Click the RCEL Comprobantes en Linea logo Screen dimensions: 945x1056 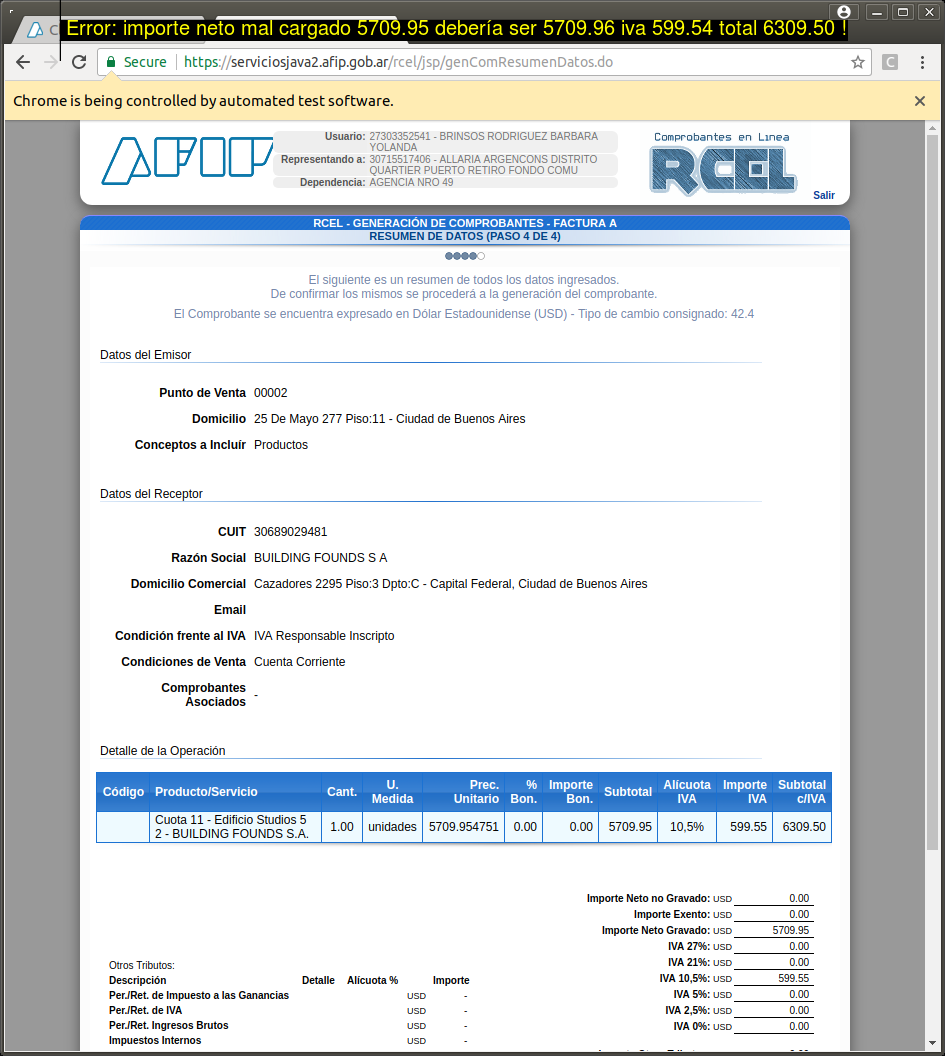(723, 164)
